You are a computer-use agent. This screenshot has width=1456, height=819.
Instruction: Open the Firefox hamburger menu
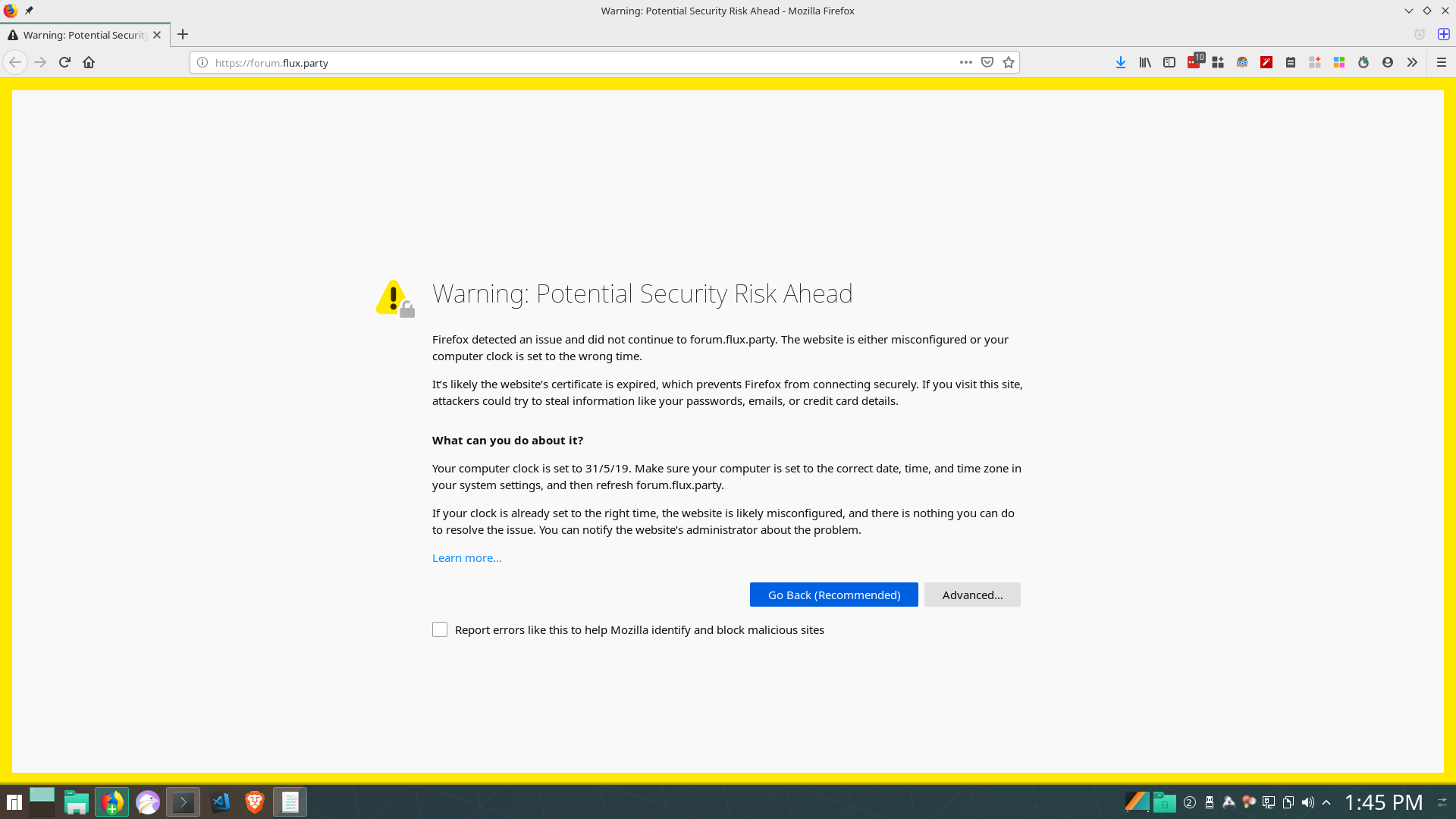pyautogui.click(x=1441, y=62)
